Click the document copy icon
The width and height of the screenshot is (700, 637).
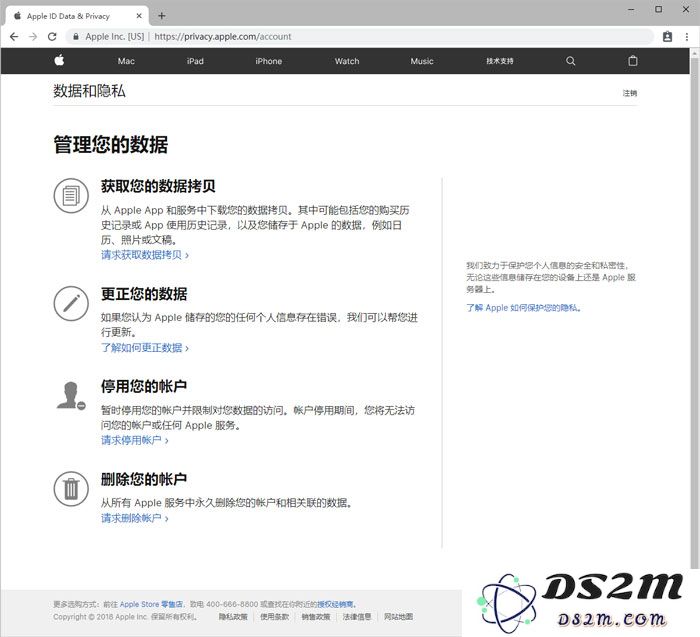[x=71, y=196]
